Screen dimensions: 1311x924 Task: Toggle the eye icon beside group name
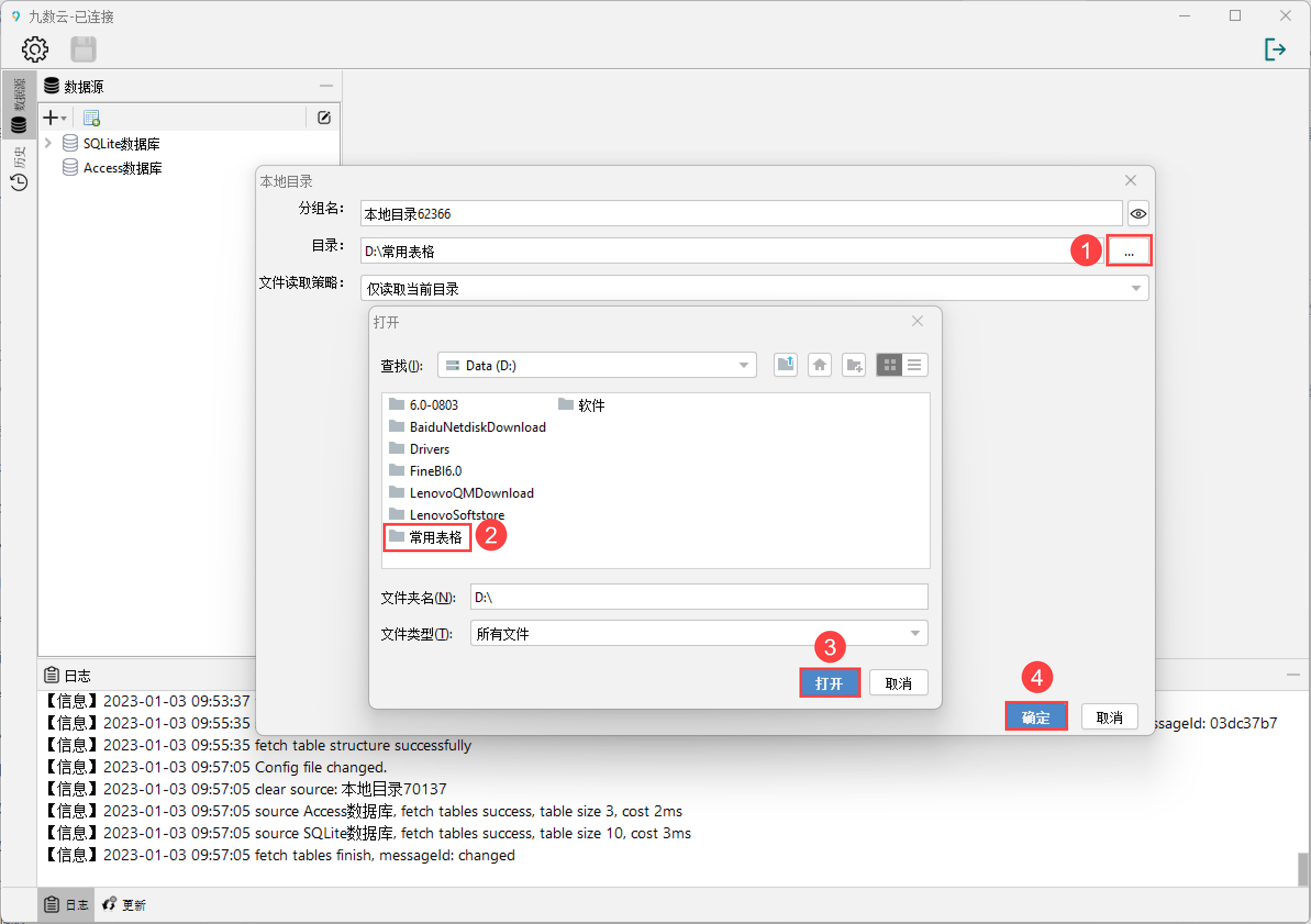point(1137,214)
